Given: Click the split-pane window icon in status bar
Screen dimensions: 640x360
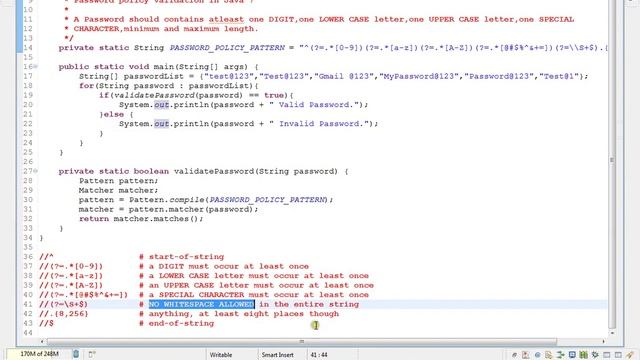Looking at the screenshot, I should (618, 355).
